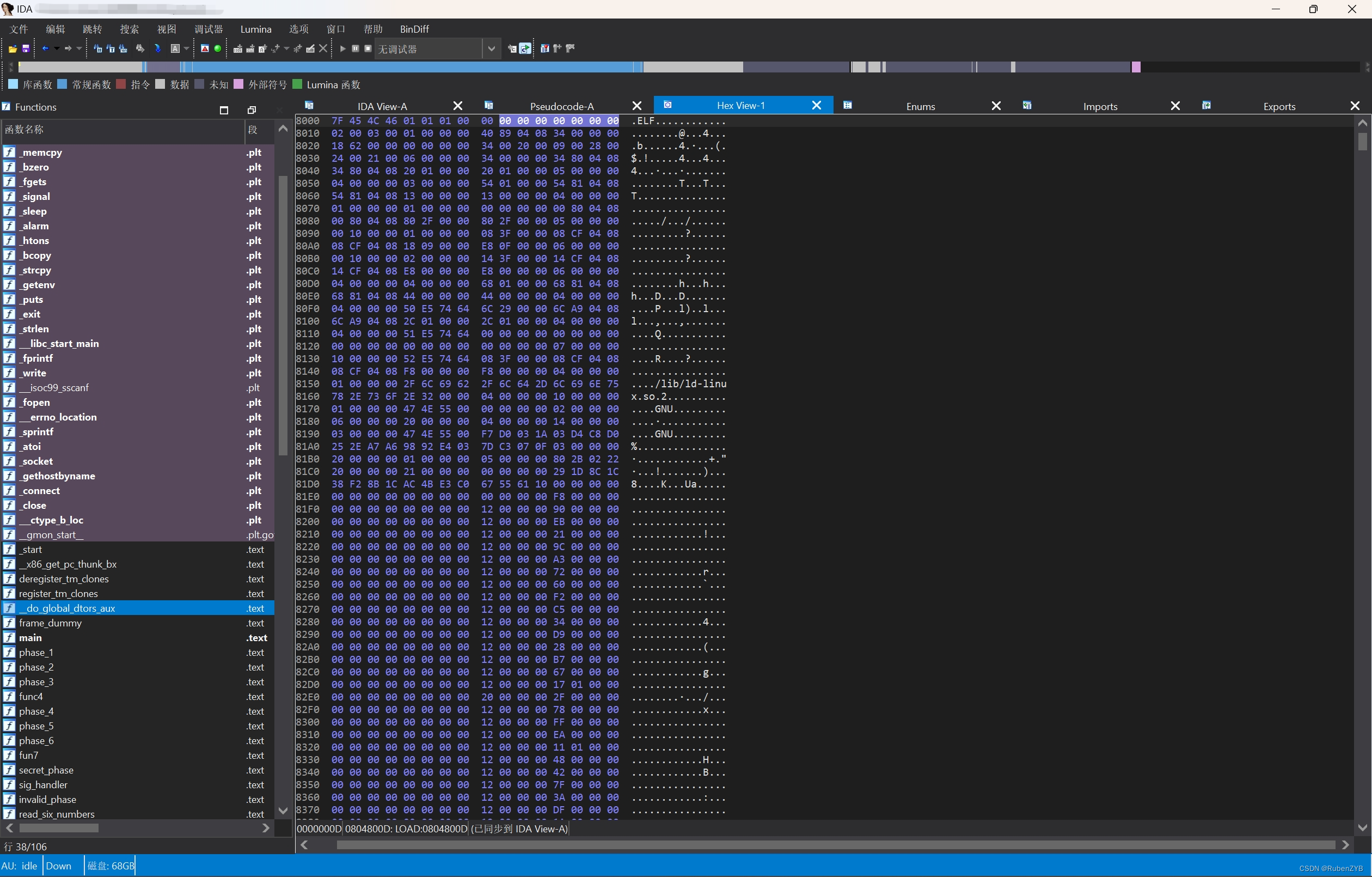Click the jump back arrow icon

point(46,49)
